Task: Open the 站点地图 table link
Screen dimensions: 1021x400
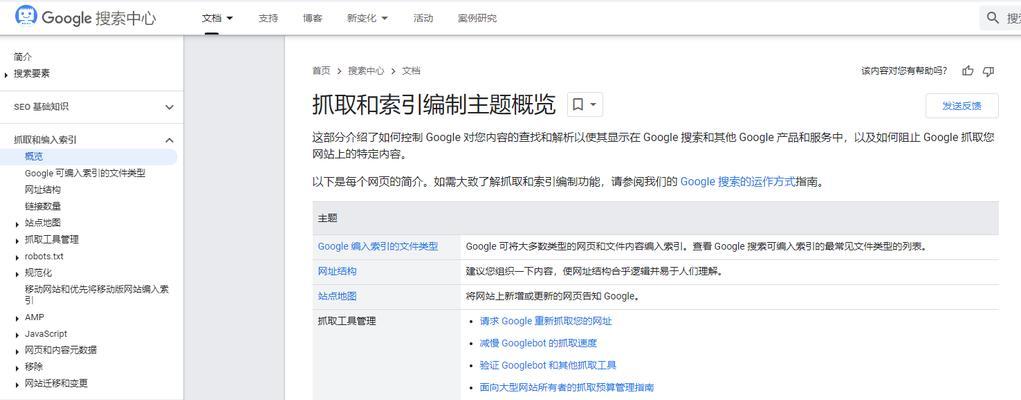Action: (337, 296)
